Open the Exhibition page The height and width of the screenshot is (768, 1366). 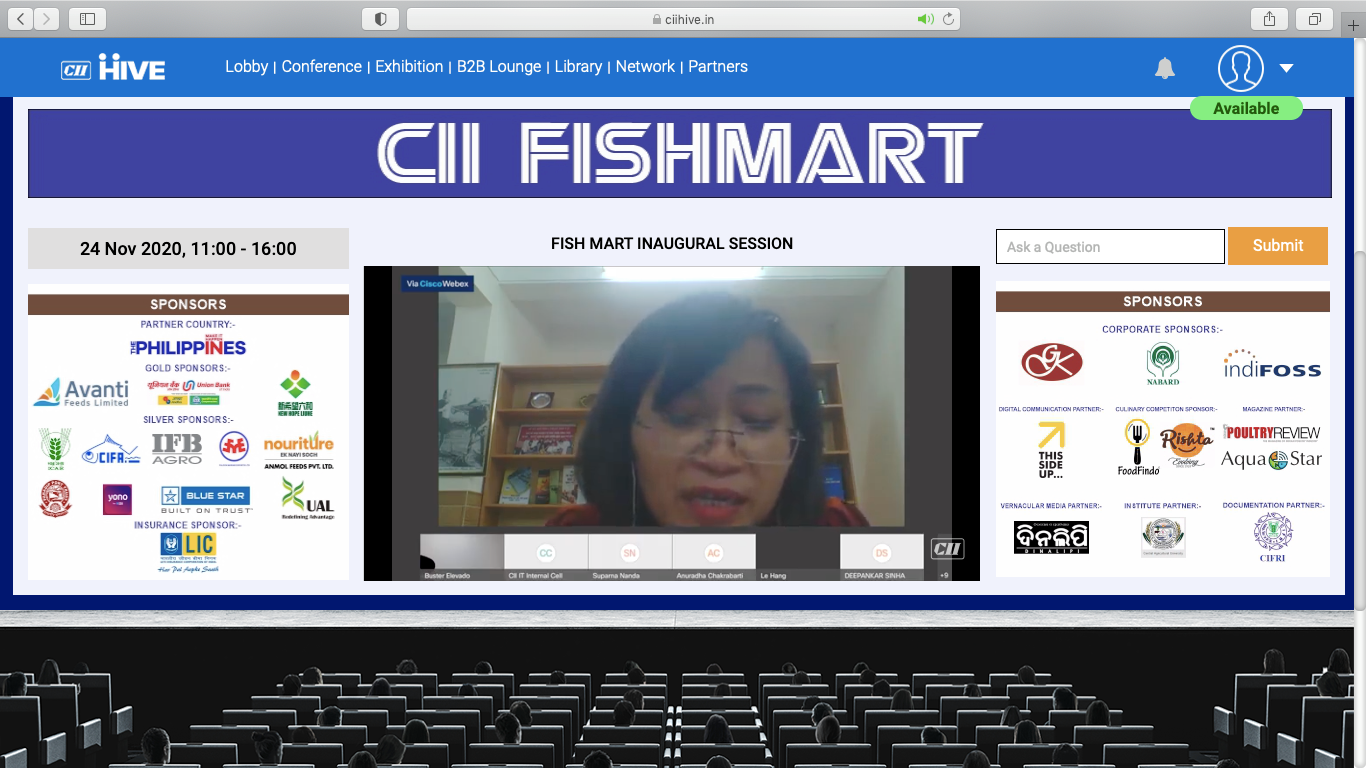click(409, 67)
